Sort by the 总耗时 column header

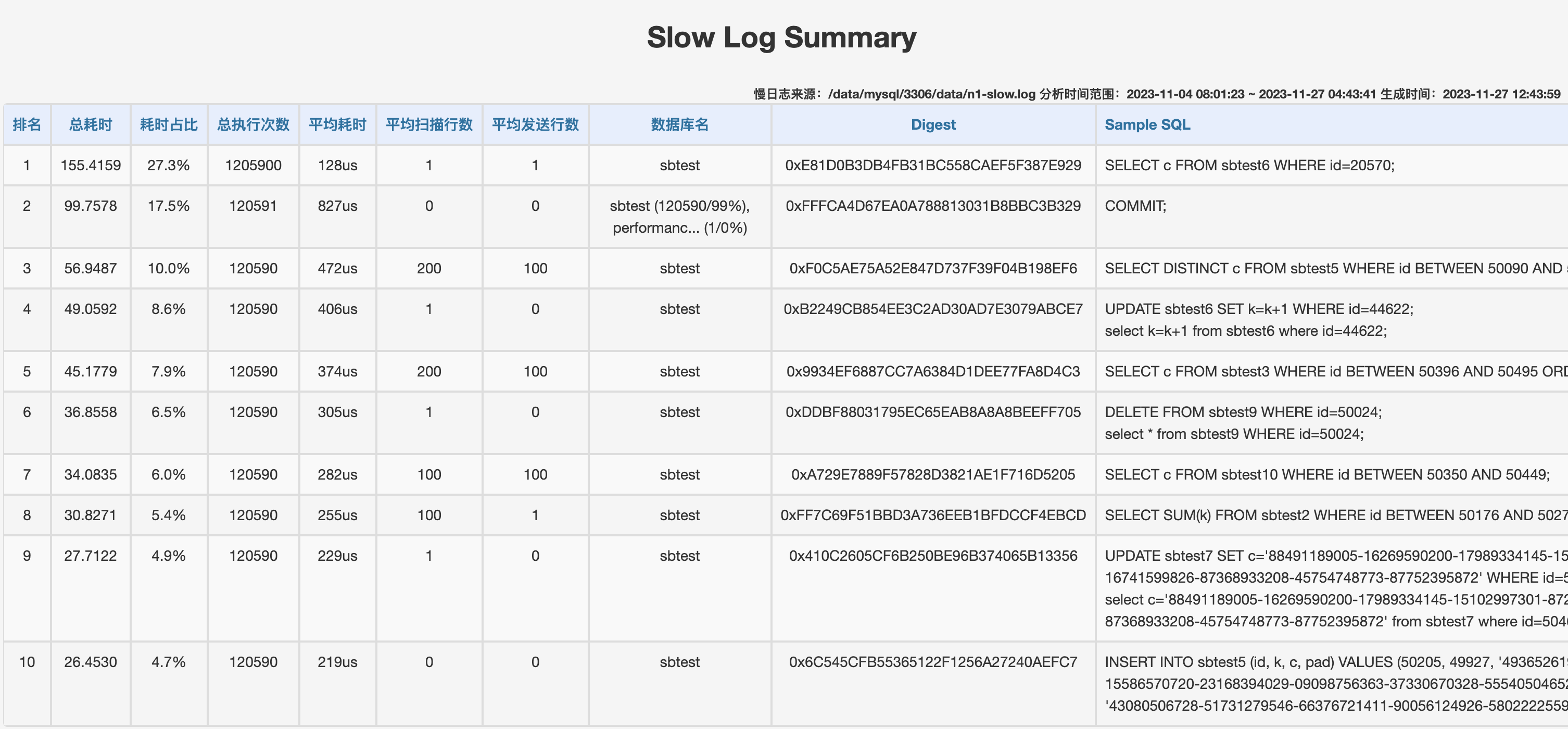tap(90, 124)
